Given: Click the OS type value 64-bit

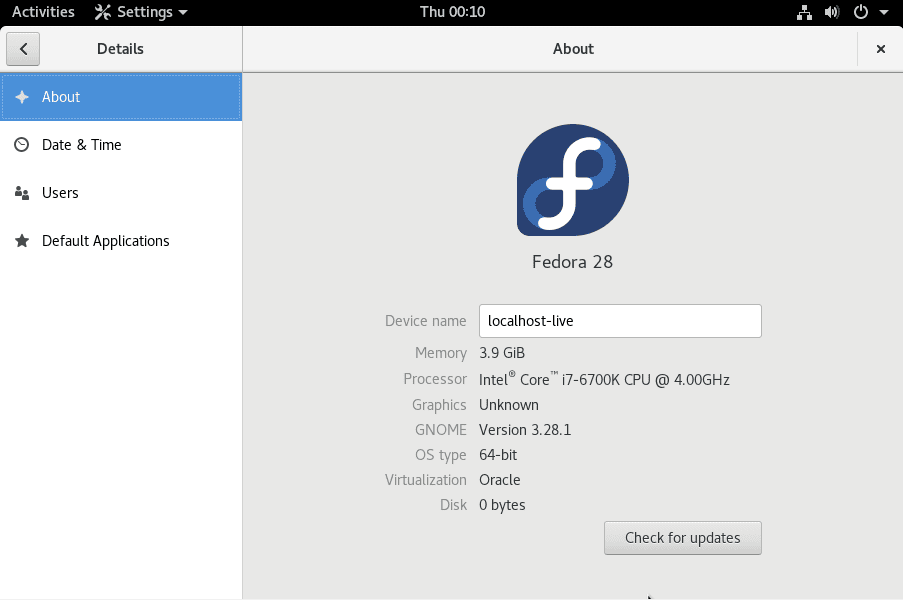Looking at the screenshot, I should point(498,455).
